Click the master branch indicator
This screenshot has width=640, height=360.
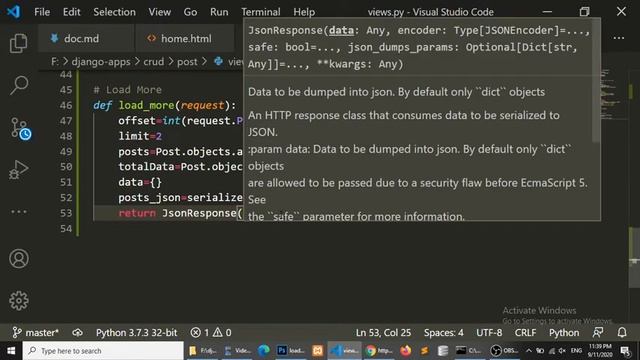tap(36, 333)
